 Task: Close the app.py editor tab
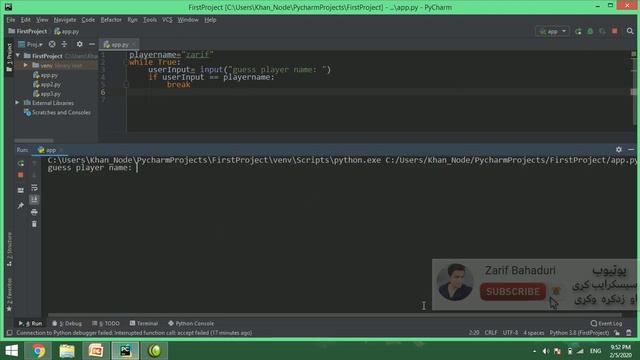(x=133, y=44)
